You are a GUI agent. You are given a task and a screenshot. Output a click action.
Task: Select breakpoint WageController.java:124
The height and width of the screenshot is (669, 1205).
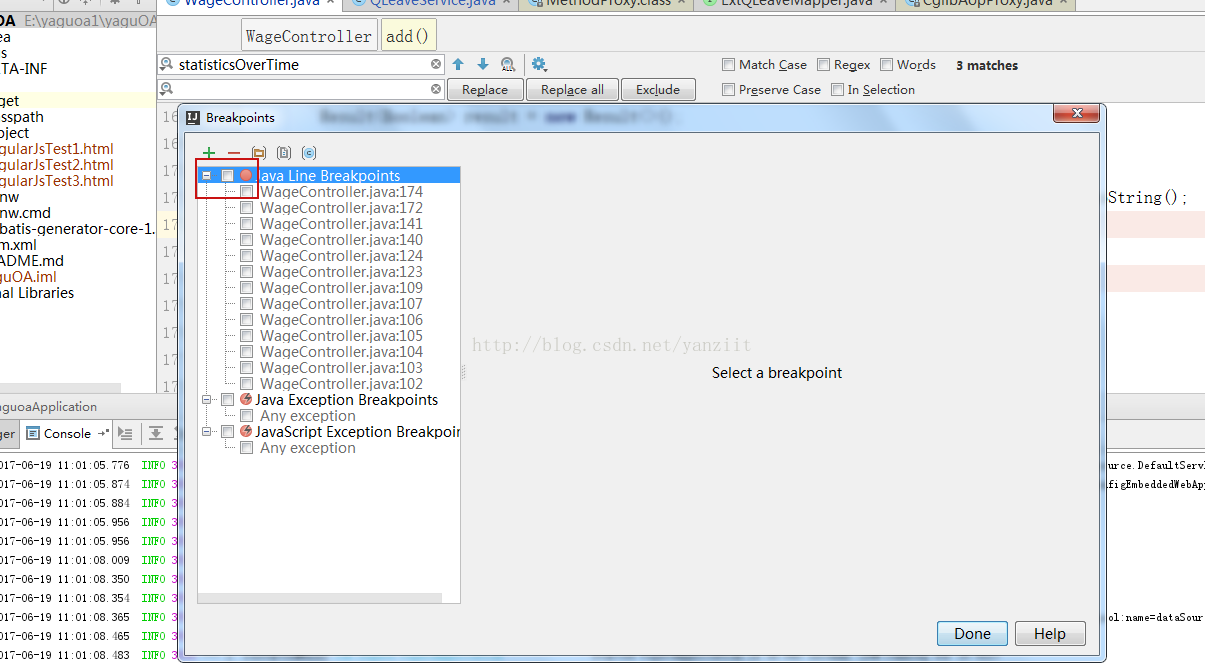click(x=341, y=256)
